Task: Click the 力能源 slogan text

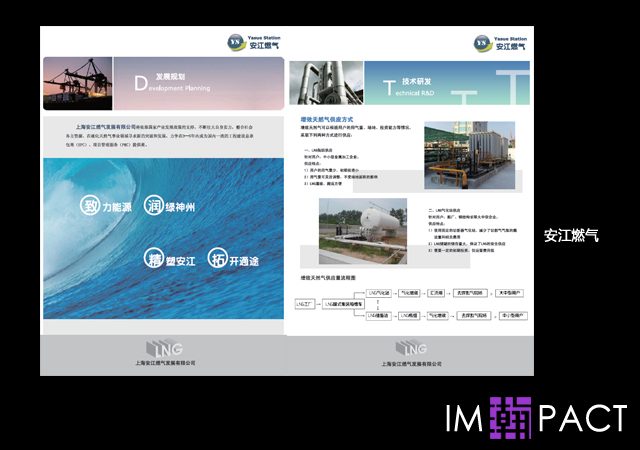Action: (x=117, y=207)
